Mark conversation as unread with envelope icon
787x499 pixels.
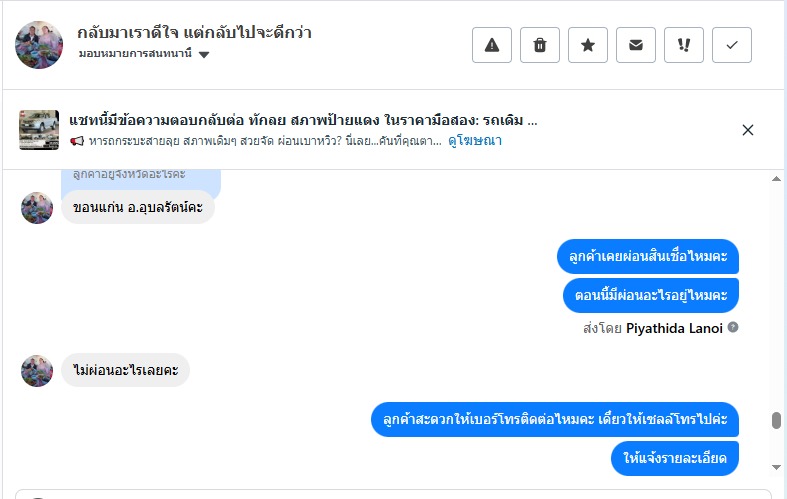636,45
